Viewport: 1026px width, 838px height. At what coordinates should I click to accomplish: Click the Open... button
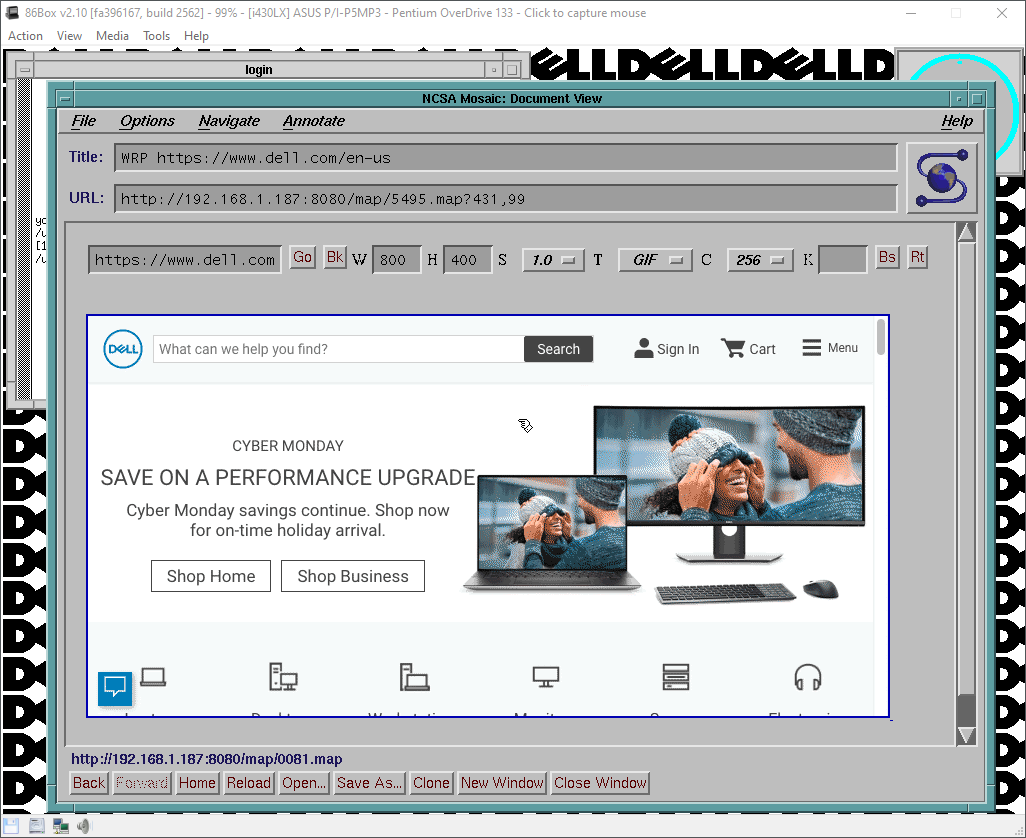[x=304, y=783]
